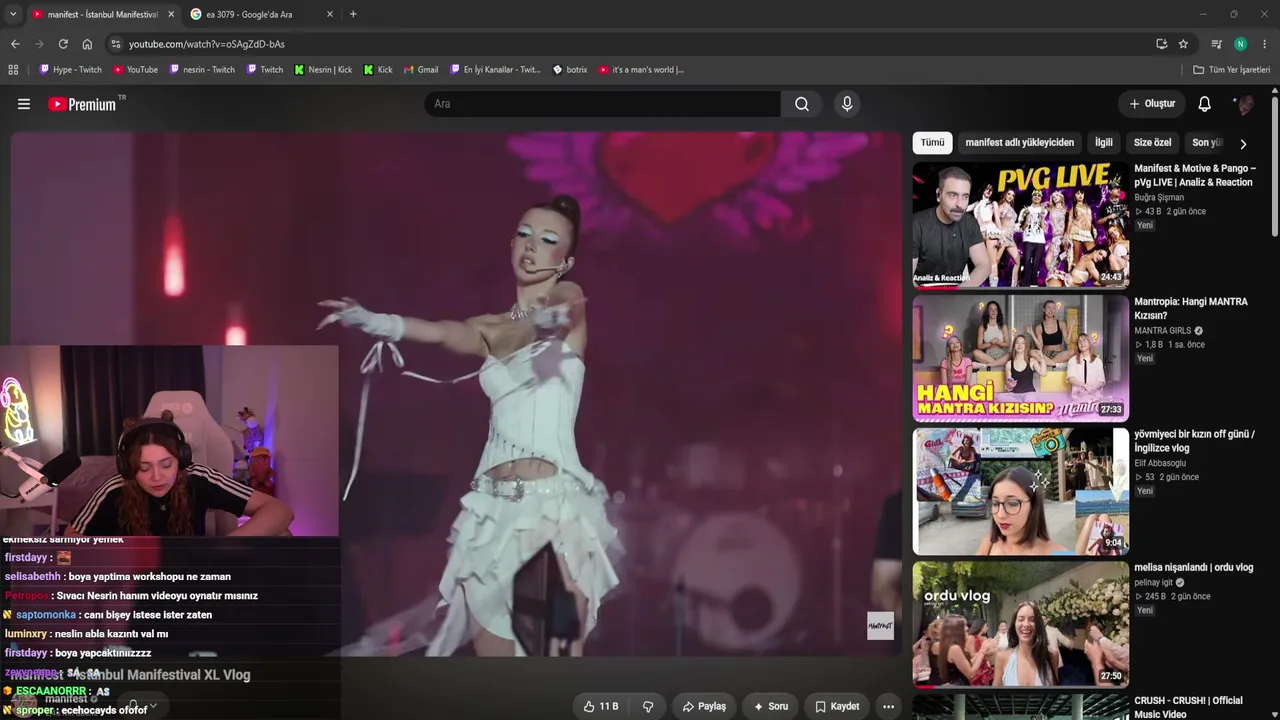Viewport: 1280px width, 720px height.
Task: Click the YouTube search magnifier button
Action: (802, 104)
